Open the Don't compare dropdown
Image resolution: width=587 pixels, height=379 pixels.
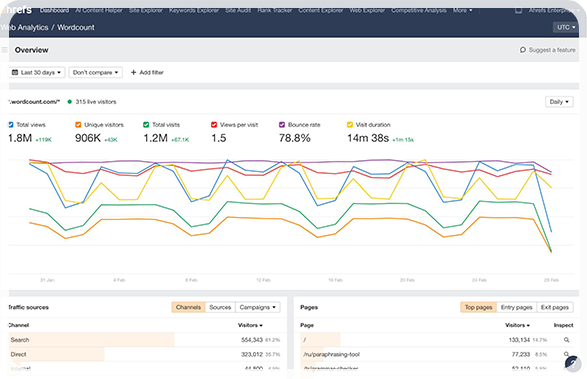click(95, 72)
